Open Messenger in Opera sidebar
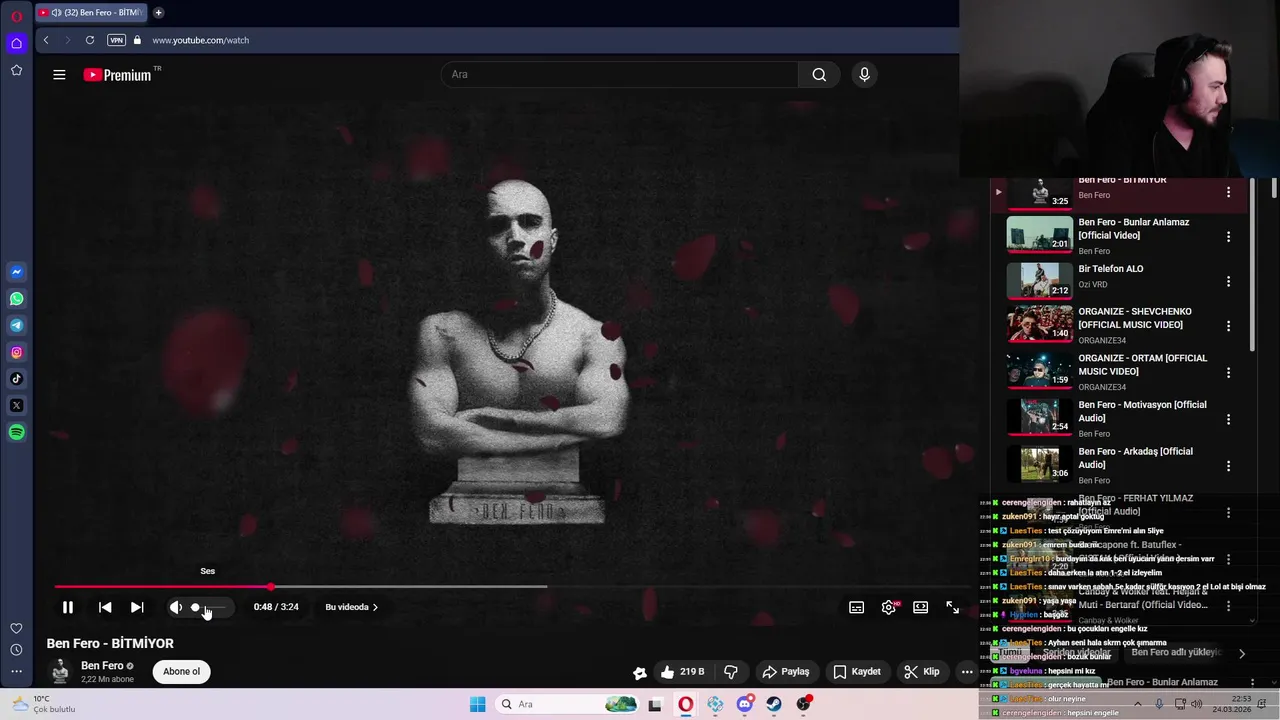This screenshot has width=1280, height=720. coord(16,272)
